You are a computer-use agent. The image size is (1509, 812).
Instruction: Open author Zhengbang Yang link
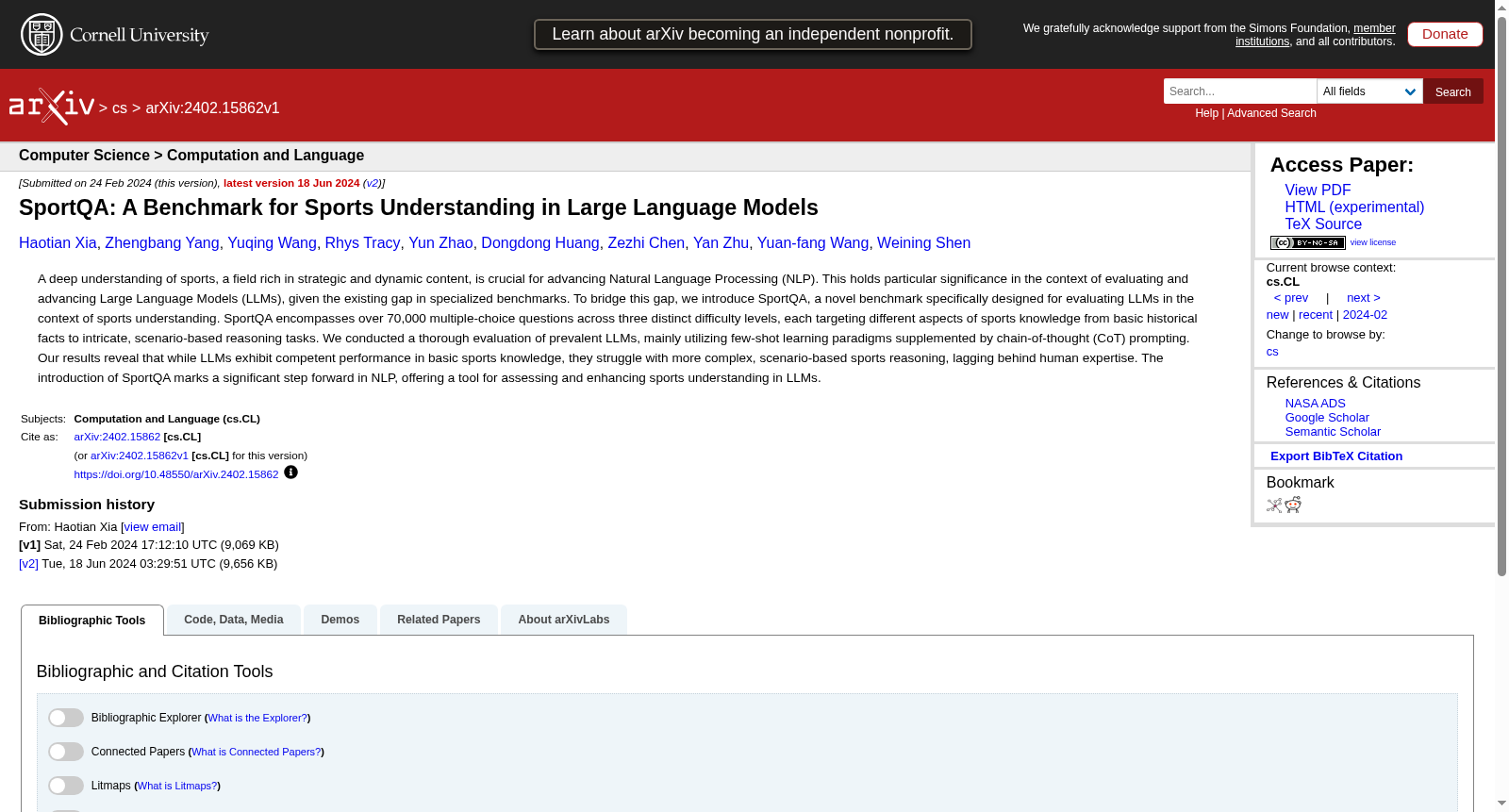[162, 243]
